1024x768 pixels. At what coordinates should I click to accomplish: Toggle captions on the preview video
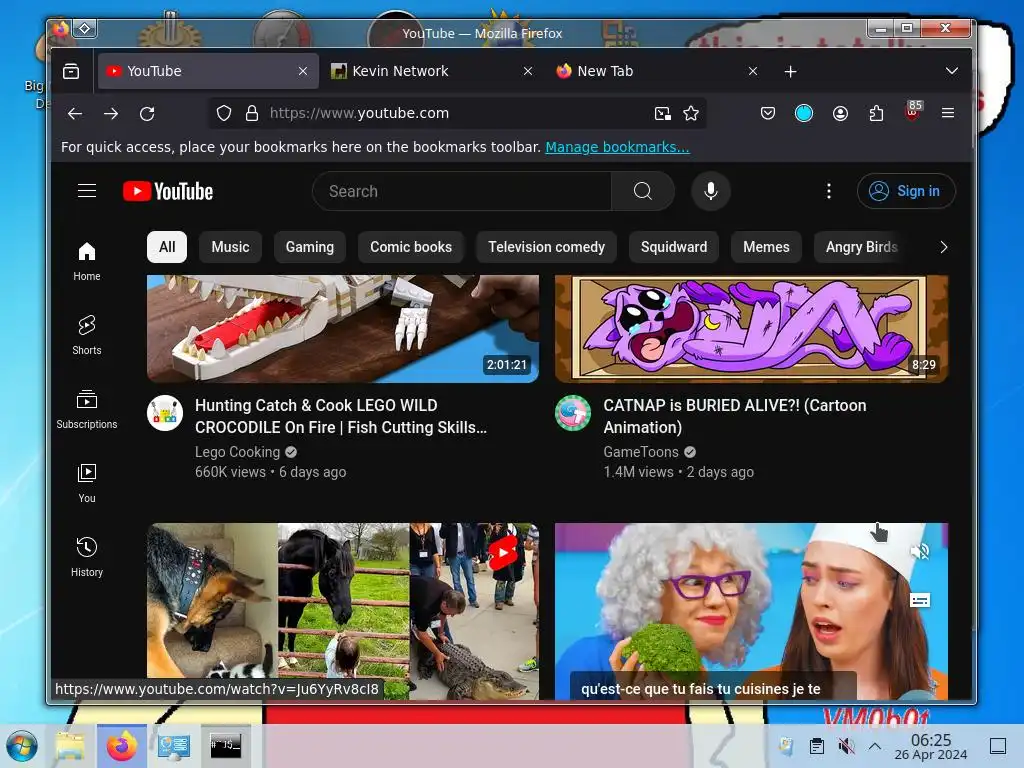[x=920, y=600]
